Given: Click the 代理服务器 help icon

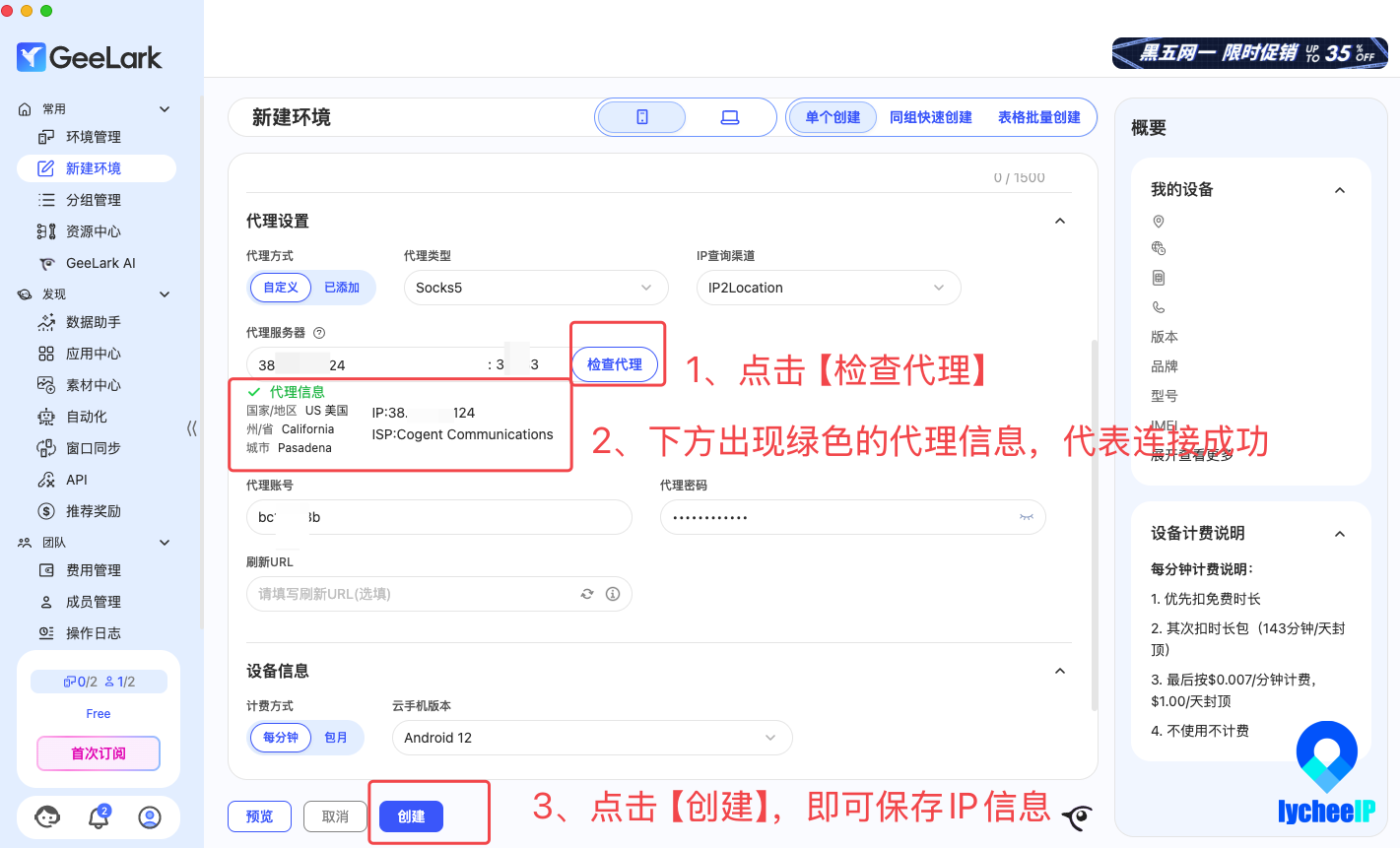Looking at the screenshot, I should tap(319, 333).
